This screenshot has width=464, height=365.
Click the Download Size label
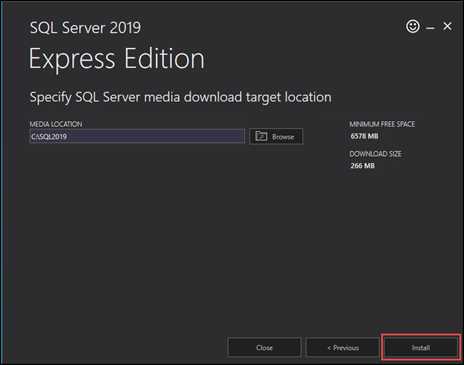[375, 154]
